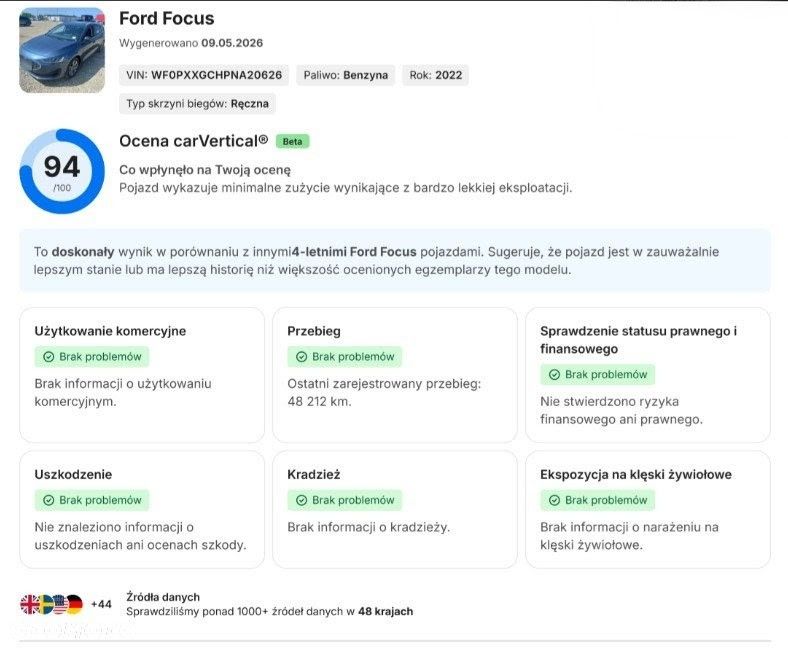Click the Rok: 2022 chip
The height and width of the screenshot is (648, 788).
coord(436,75)
